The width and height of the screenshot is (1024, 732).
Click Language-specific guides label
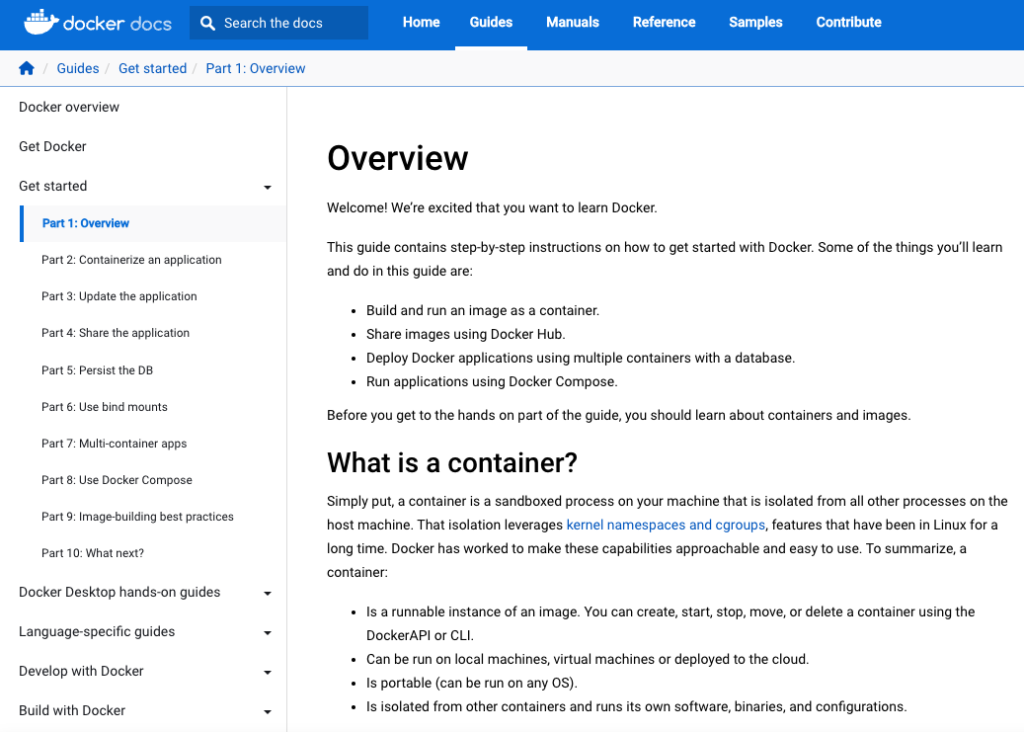(x=97, y=631)
